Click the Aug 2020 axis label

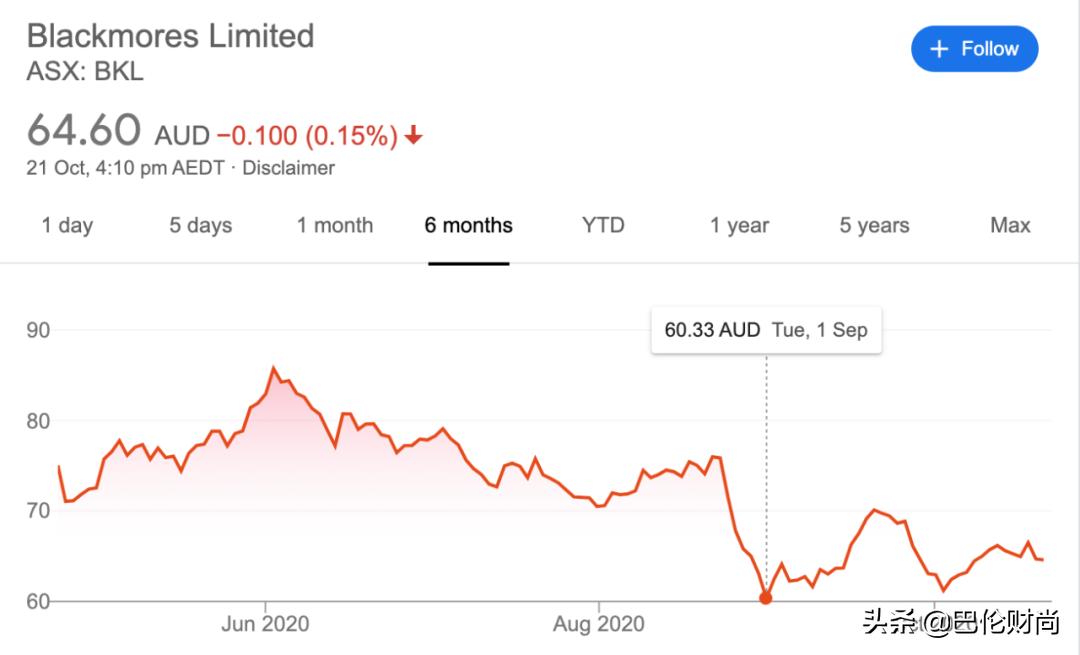(599, 624)
